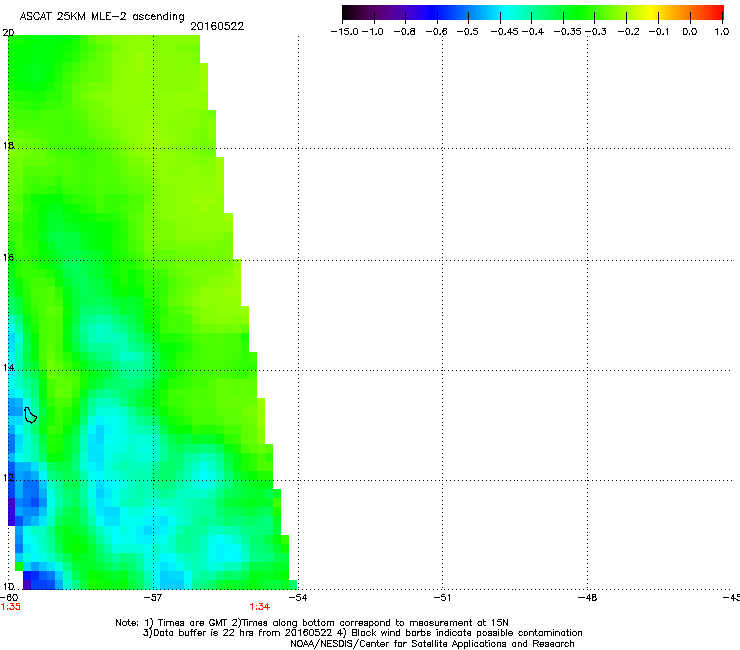Click the colorbar label "-0.3"
740x650 pixels.
(x=596, y=32)
